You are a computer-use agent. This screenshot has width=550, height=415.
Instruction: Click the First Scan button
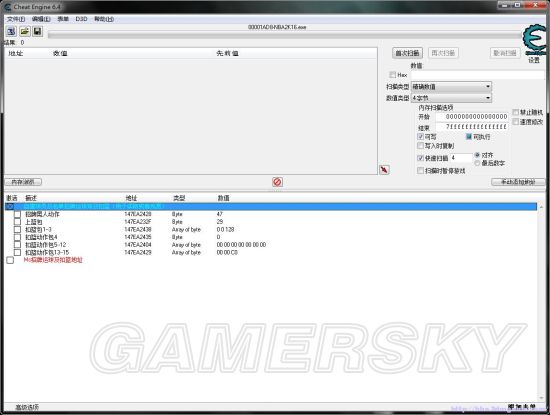[x=407, y=53]
